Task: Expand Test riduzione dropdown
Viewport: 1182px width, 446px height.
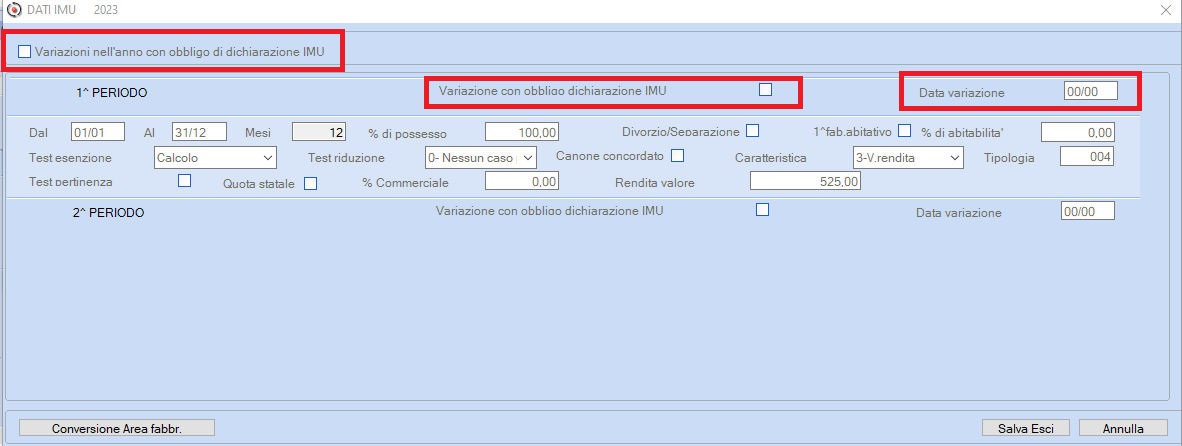Action: click(481, 157)
